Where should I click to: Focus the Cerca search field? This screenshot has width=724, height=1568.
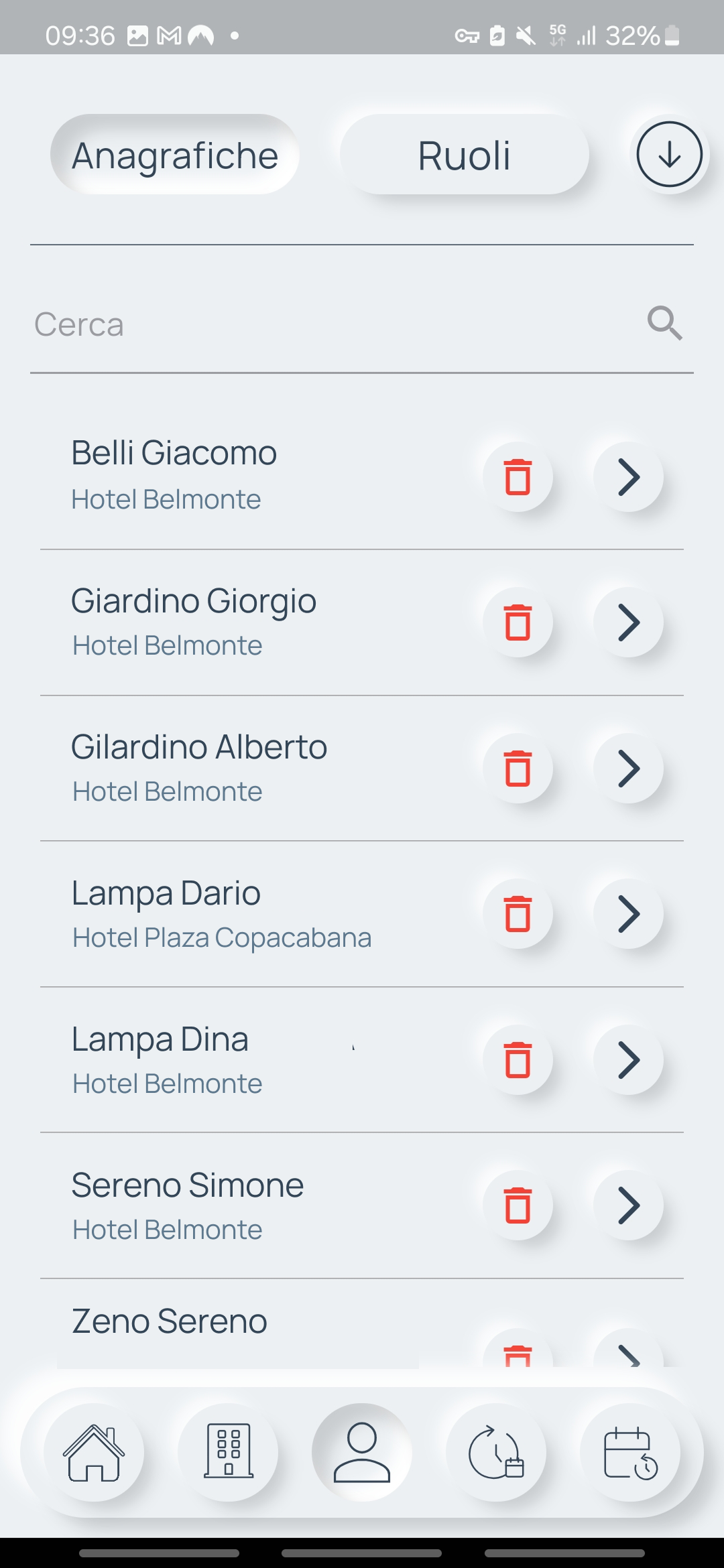point(335,325)
